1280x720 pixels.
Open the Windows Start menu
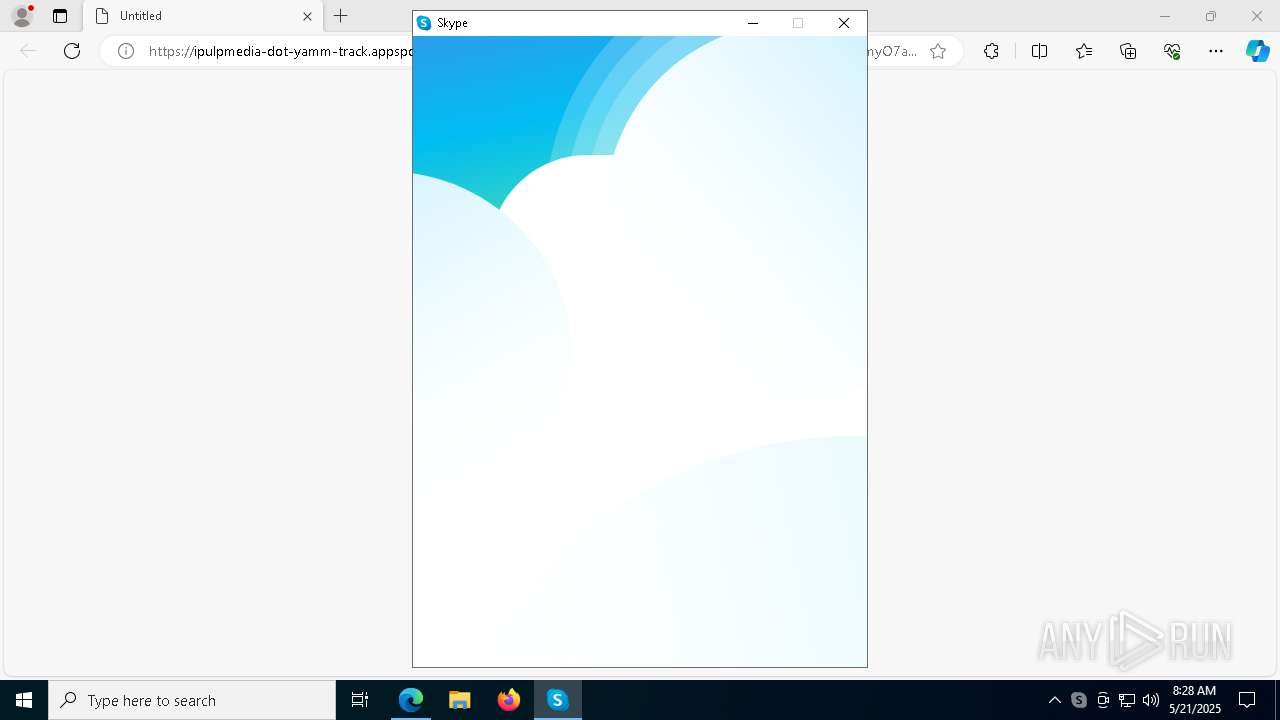24,700
